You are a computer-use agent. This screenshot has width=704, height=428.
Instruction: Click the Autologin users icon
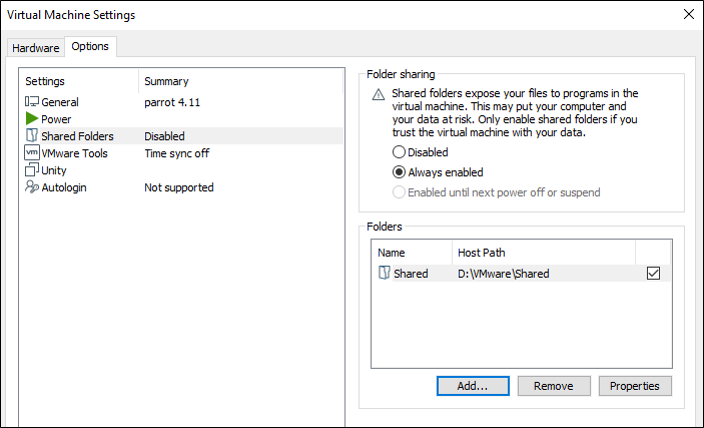click(x=32, y=187)
